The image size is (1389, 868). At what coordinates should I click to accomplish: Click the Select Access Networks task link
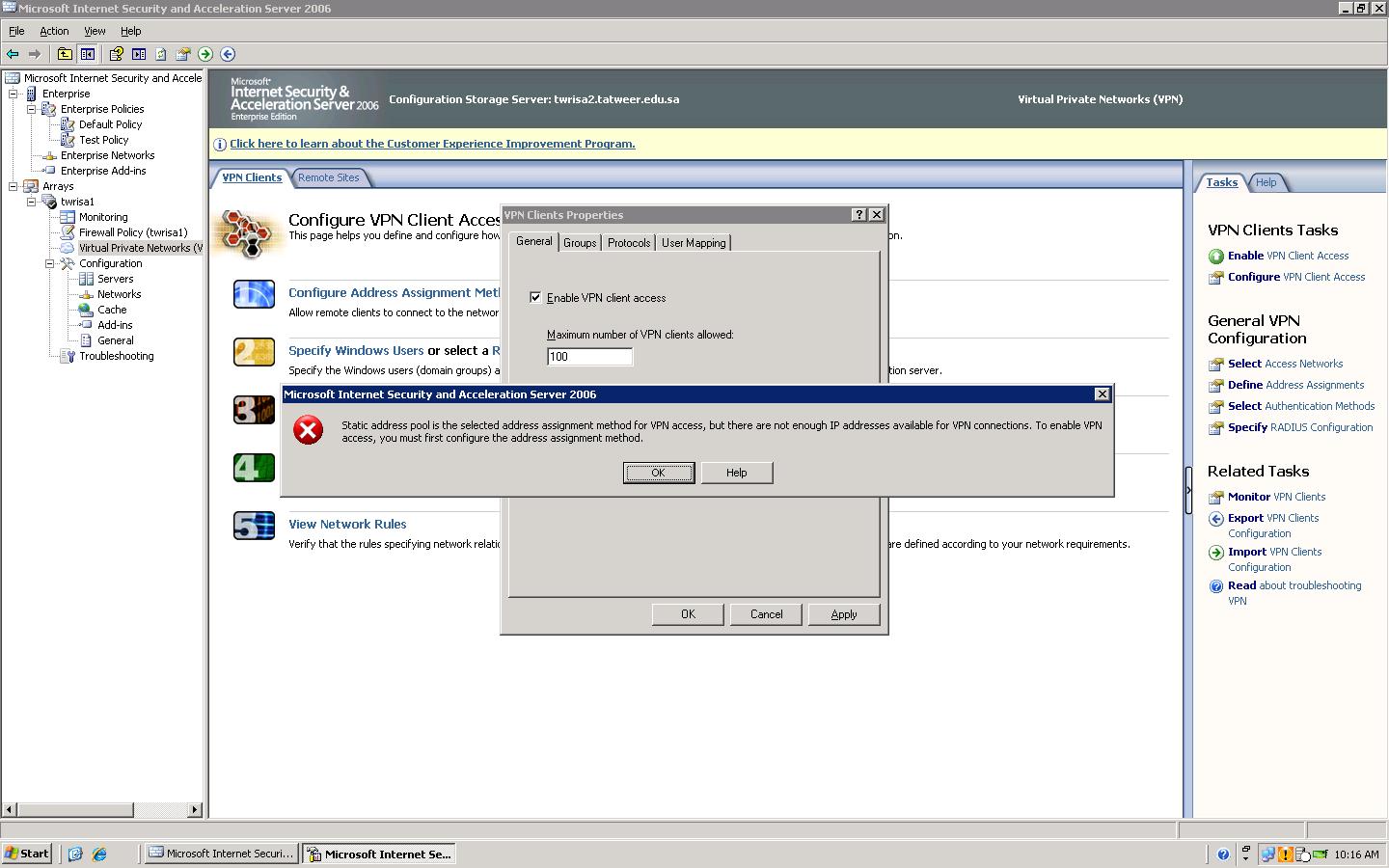tap(1285, 364)
